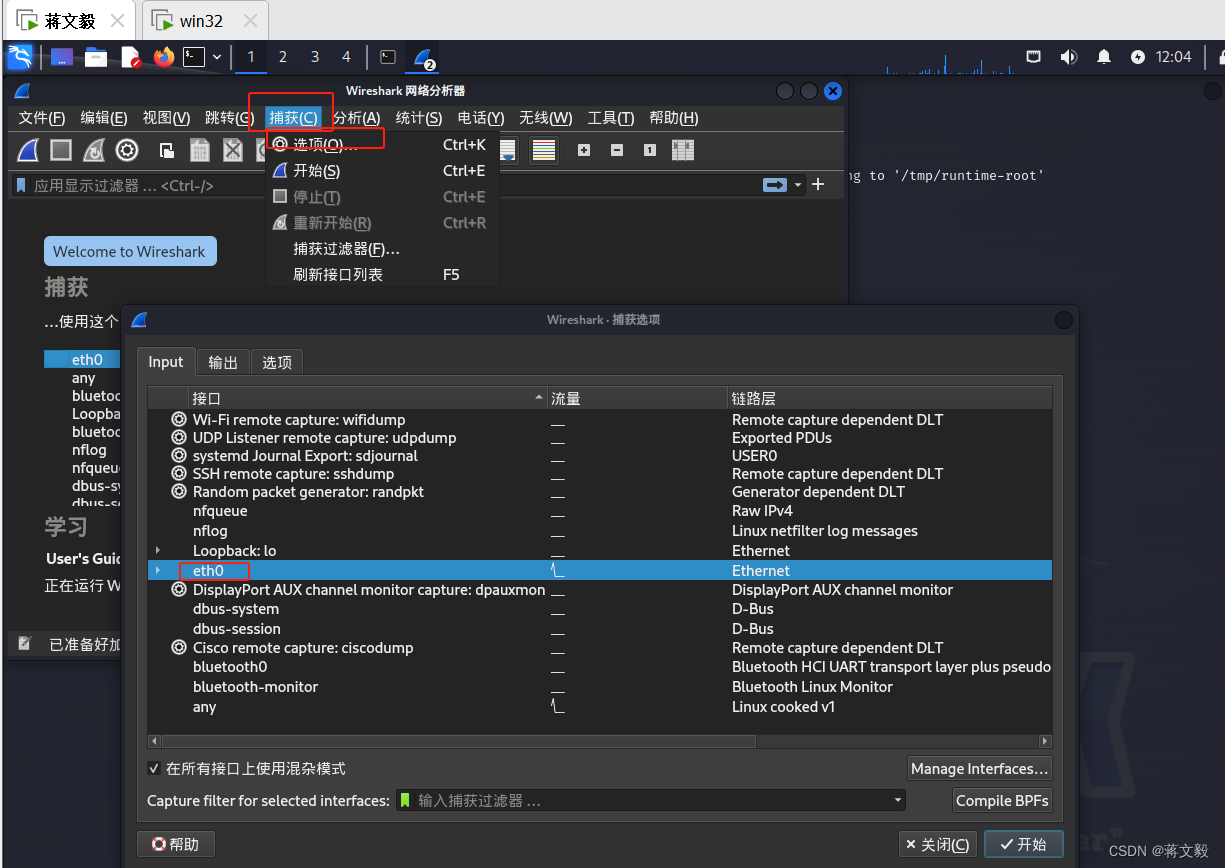Viewport: 1225px width, 868px height.
Task: Expand the eth0 interface row
Action: tap(158, 570)
